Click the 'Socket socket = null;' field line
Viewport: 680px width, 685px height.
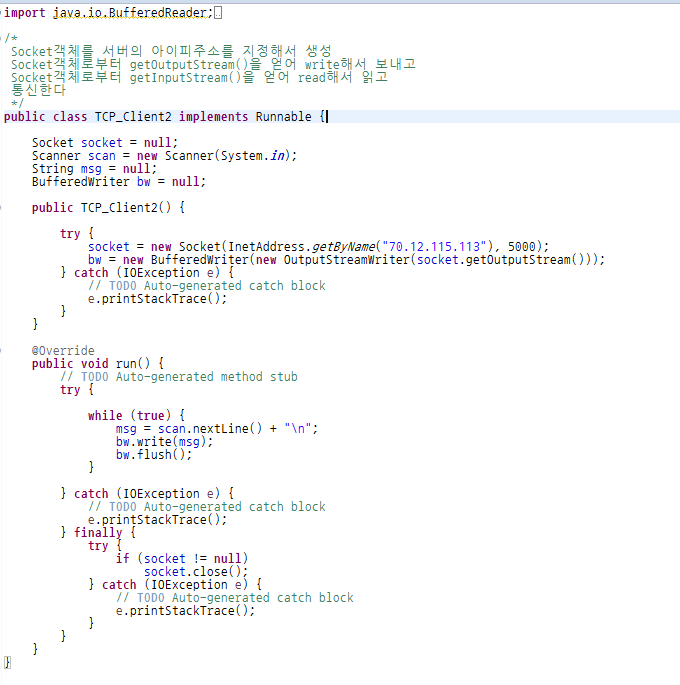pyautogui.click(x=105, y=143)
